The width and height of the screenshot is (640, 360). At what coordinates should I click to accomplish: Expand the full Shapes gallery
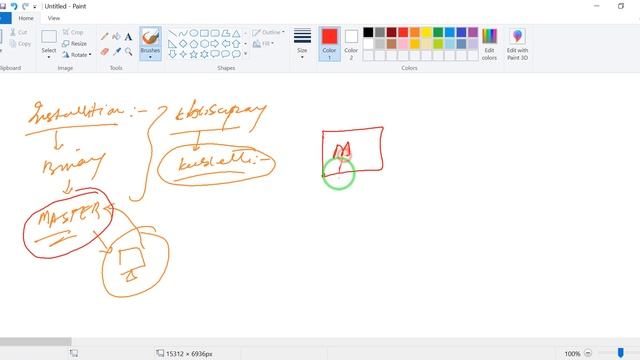(245, 54)
